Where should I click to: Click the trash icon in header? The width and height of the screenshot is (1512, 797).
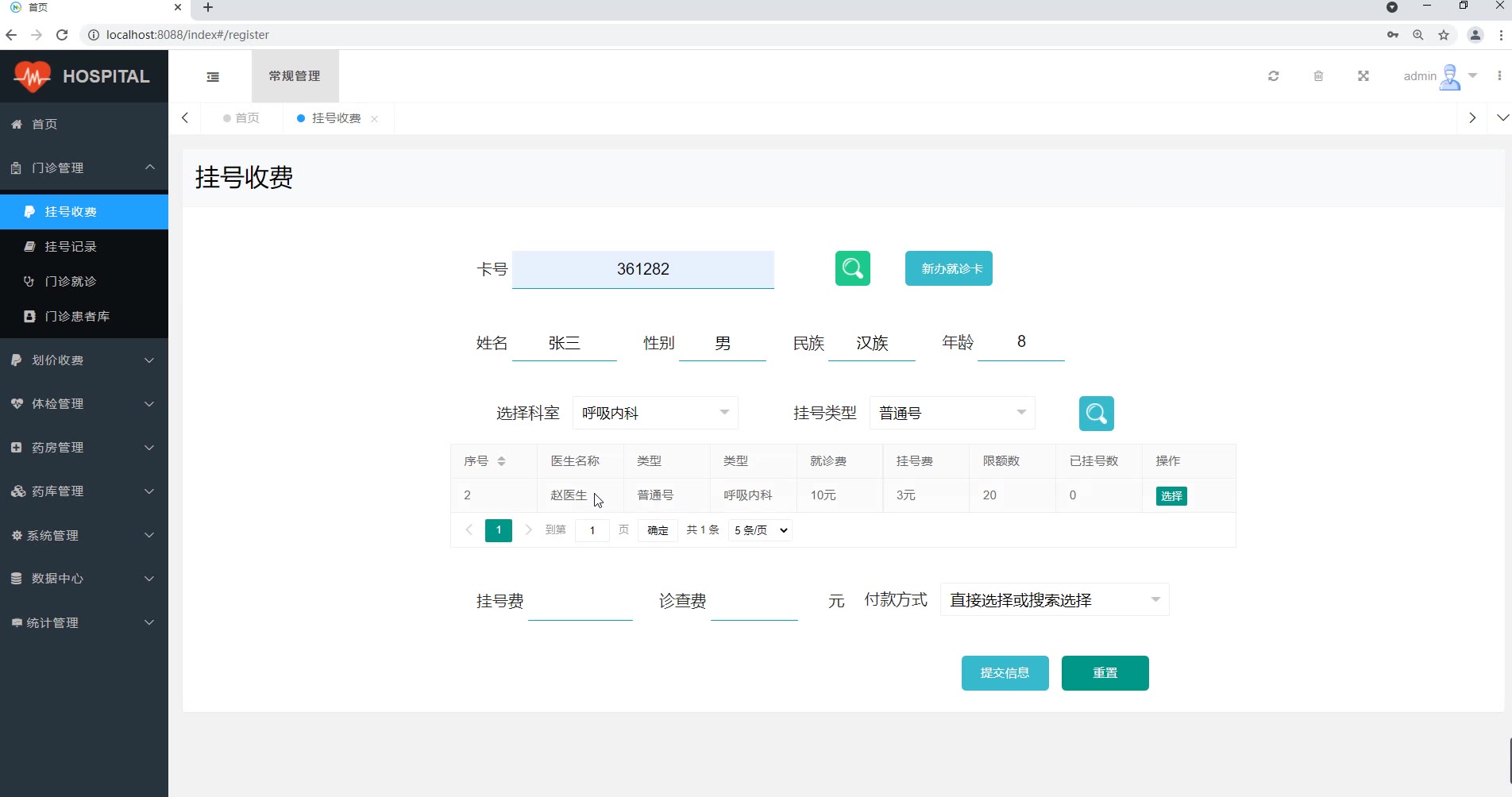tap(1318, 76)
